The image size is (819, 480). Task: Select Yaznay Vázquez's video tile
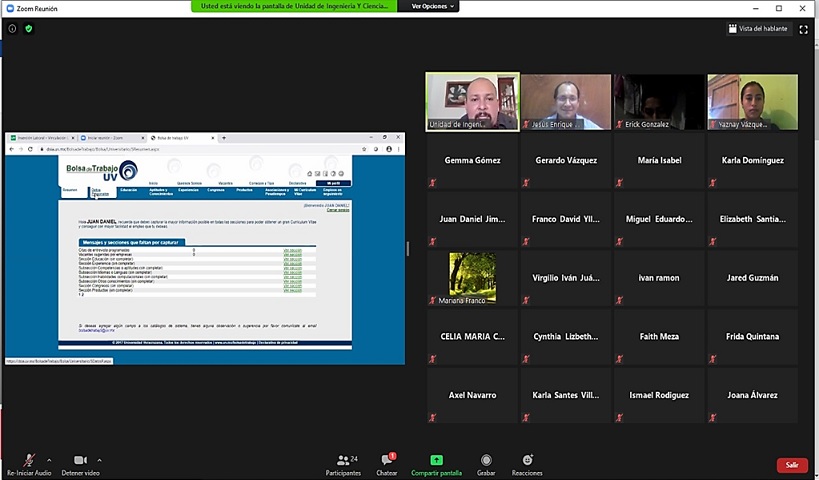tap(752, 102)
